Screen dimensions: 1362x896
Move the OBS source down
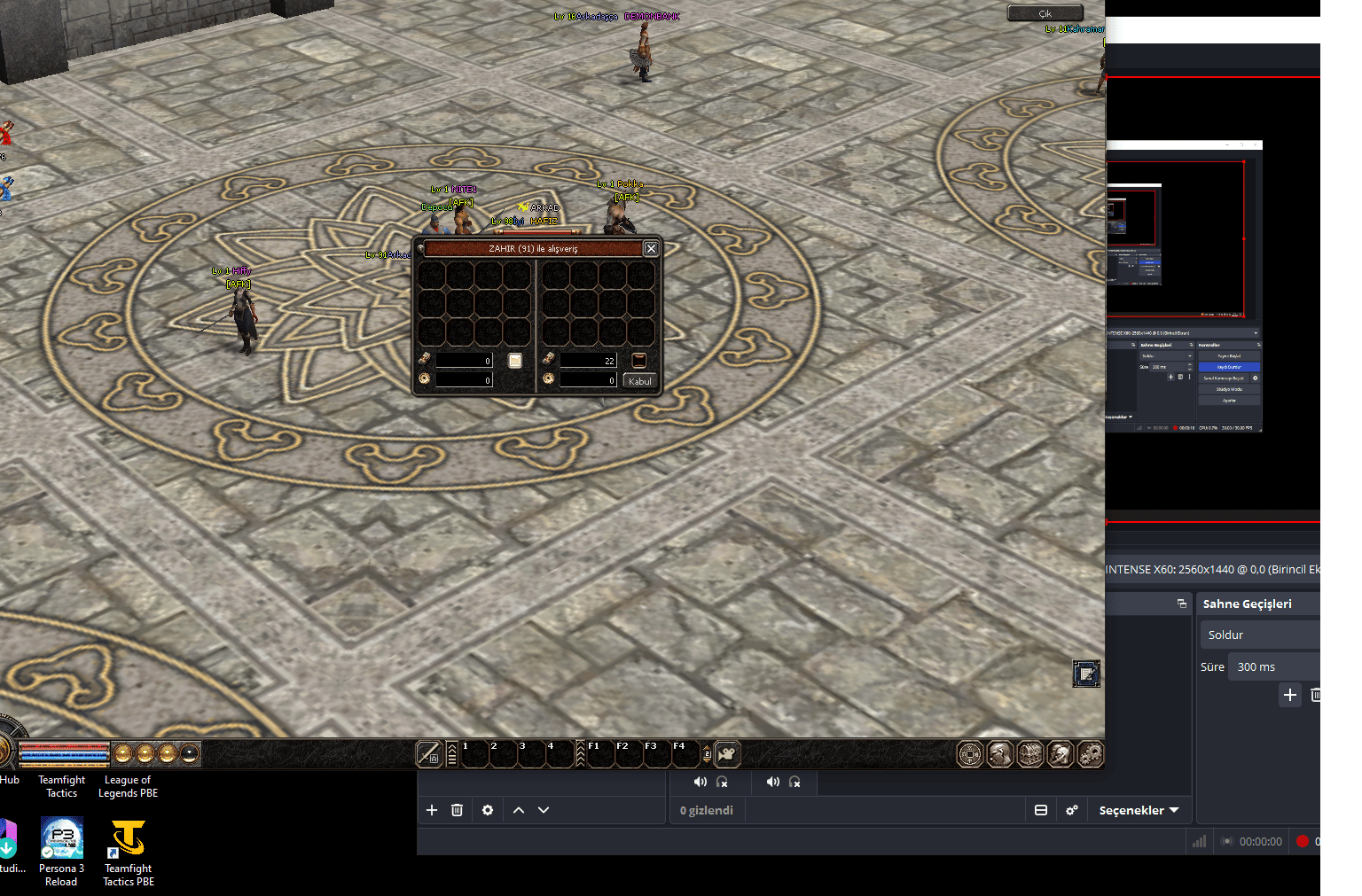(x=544, y=810)
